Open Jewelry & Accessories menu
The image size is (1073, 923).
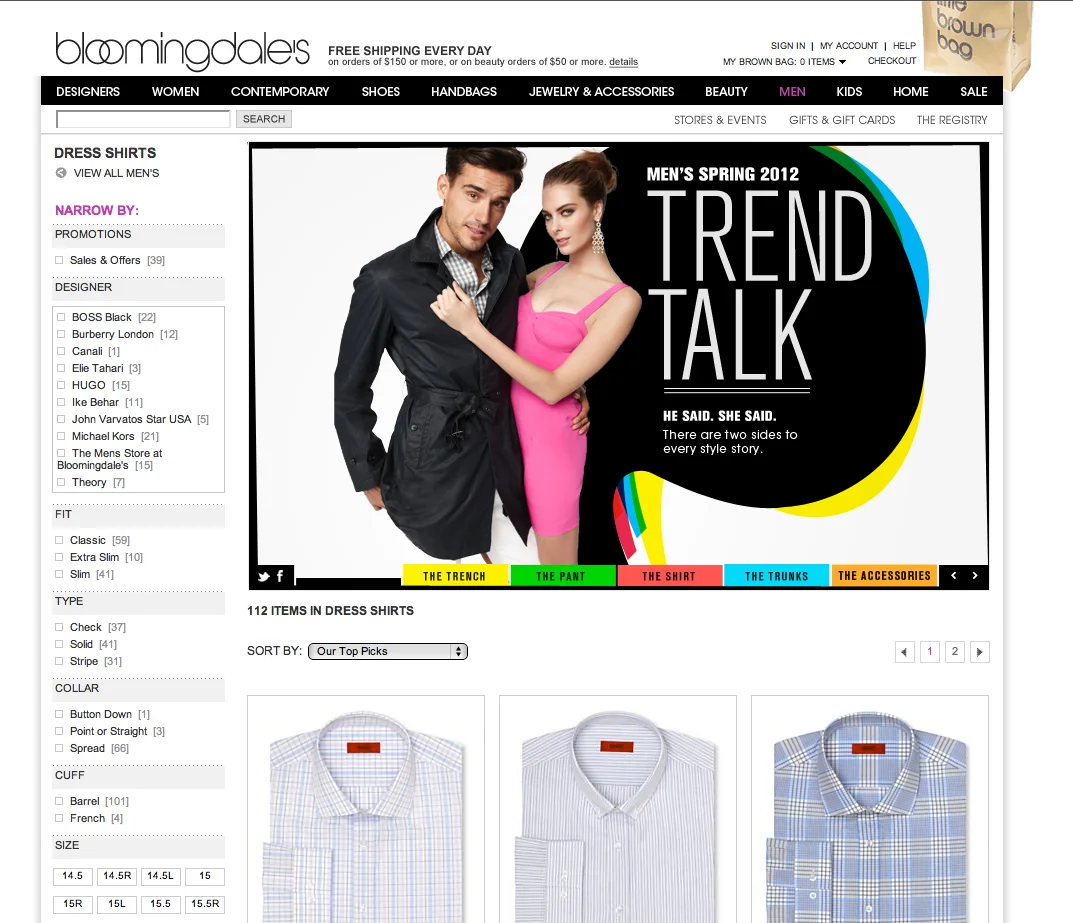602,92
